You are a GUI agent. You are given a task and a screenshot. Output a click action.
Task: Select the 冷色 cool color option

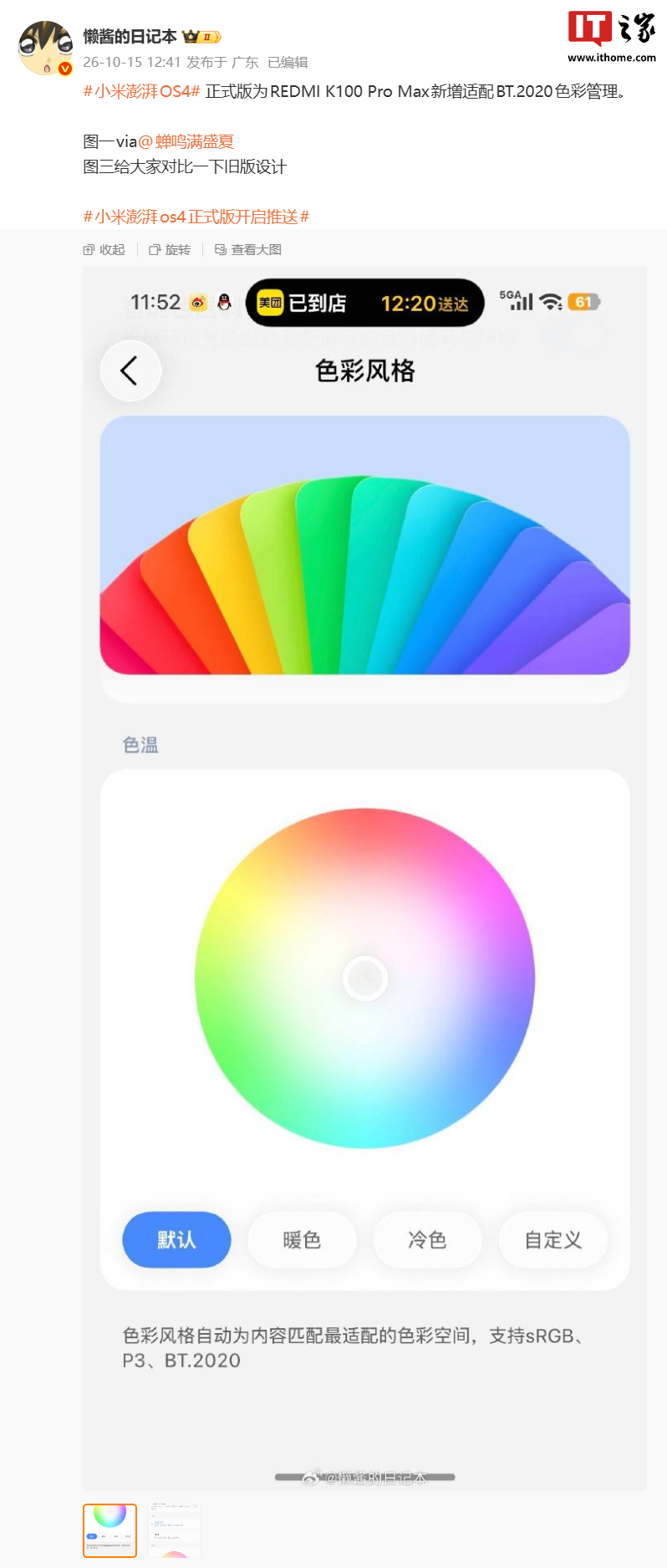coord(427,1239)
